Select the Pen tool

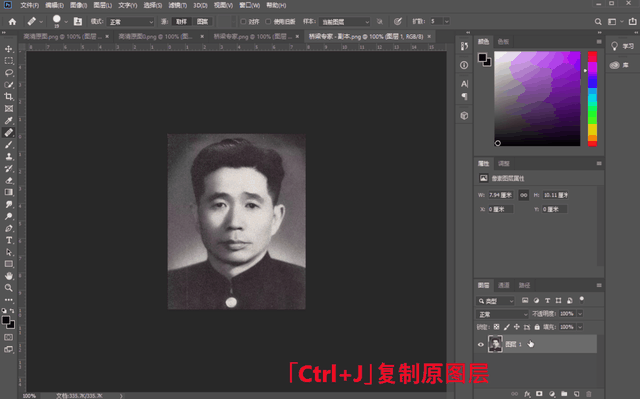tap(9, 228)
